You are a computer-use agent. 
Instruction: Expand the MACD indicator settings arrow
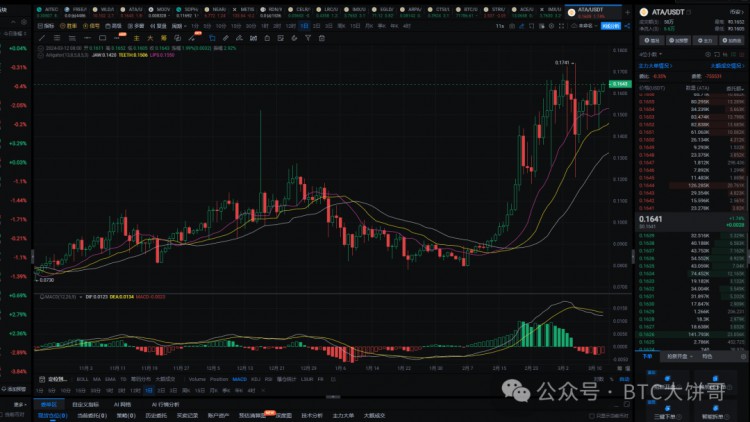point(81,297)
